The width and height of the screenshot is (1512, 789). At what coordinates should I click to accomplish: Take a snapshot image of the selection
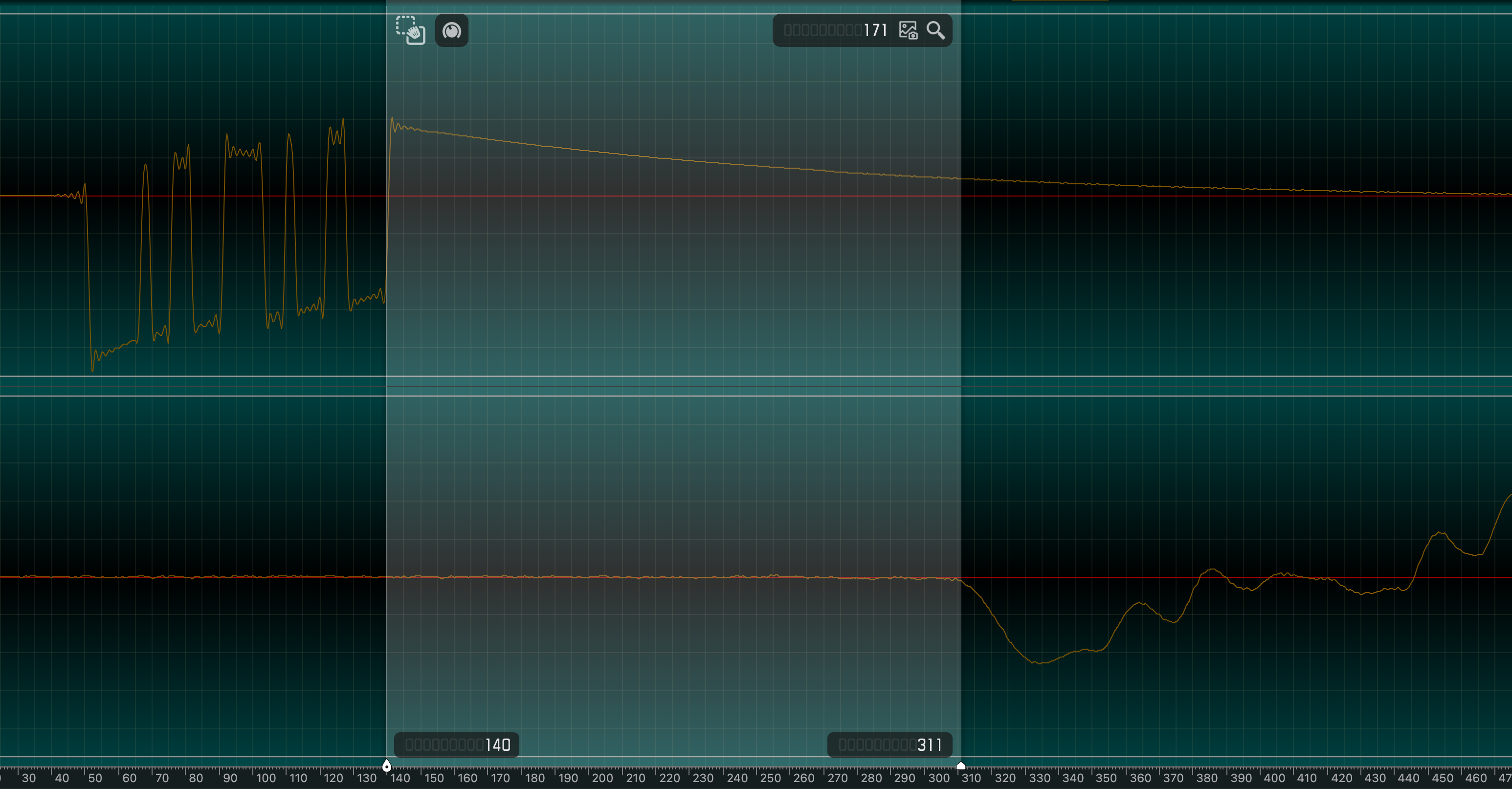(908, 30)
